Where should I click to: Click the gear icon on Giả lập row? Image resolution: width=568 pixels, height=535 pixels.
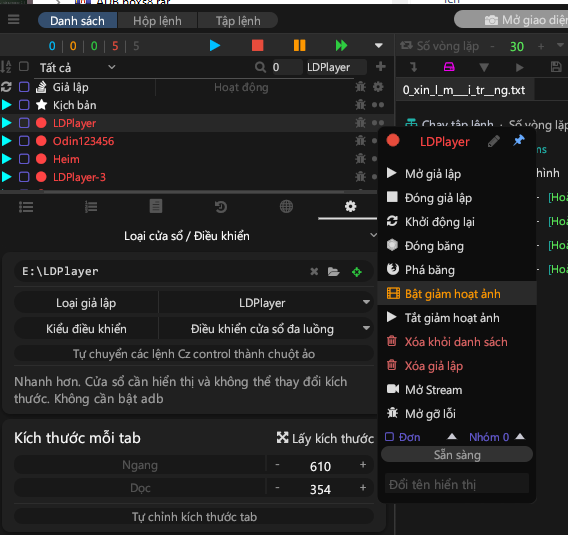click(378, 87)
